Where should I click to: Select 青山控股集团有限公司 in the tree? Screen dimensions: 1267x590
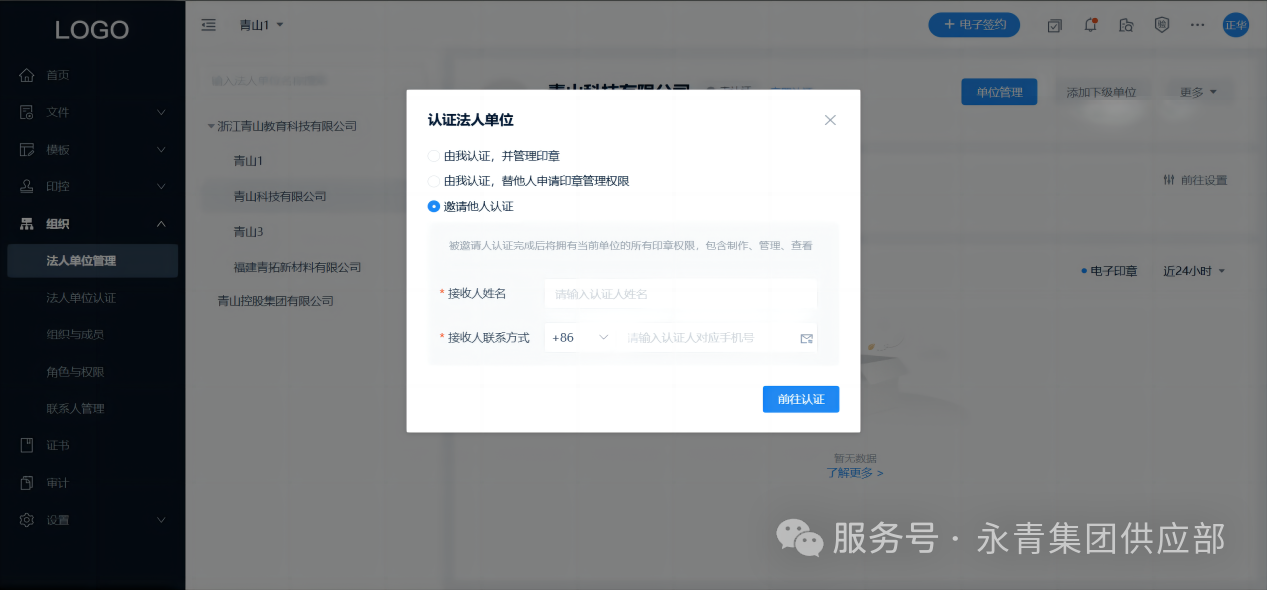276,301
